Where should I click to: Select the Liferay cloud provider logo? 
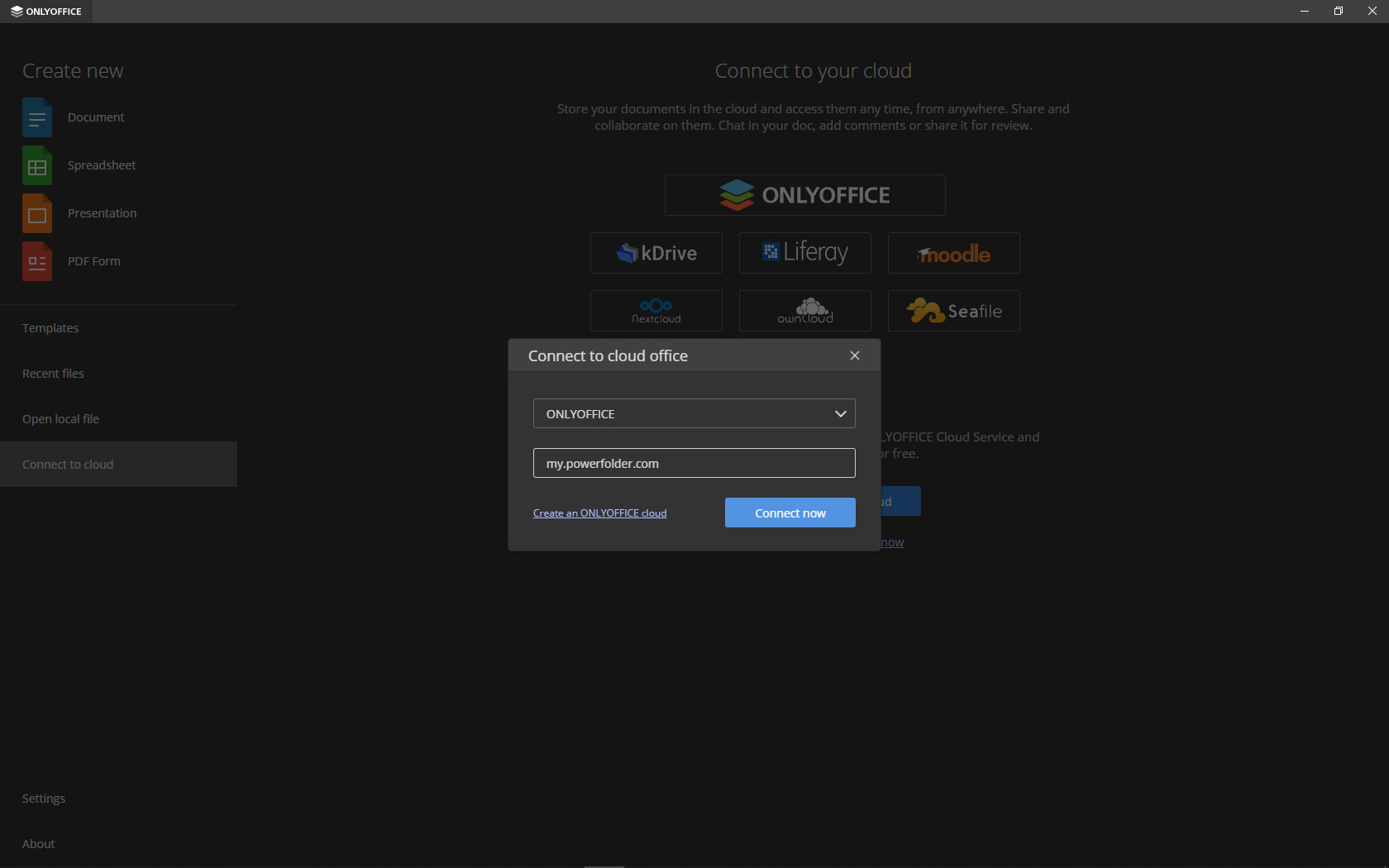(804, 253)
